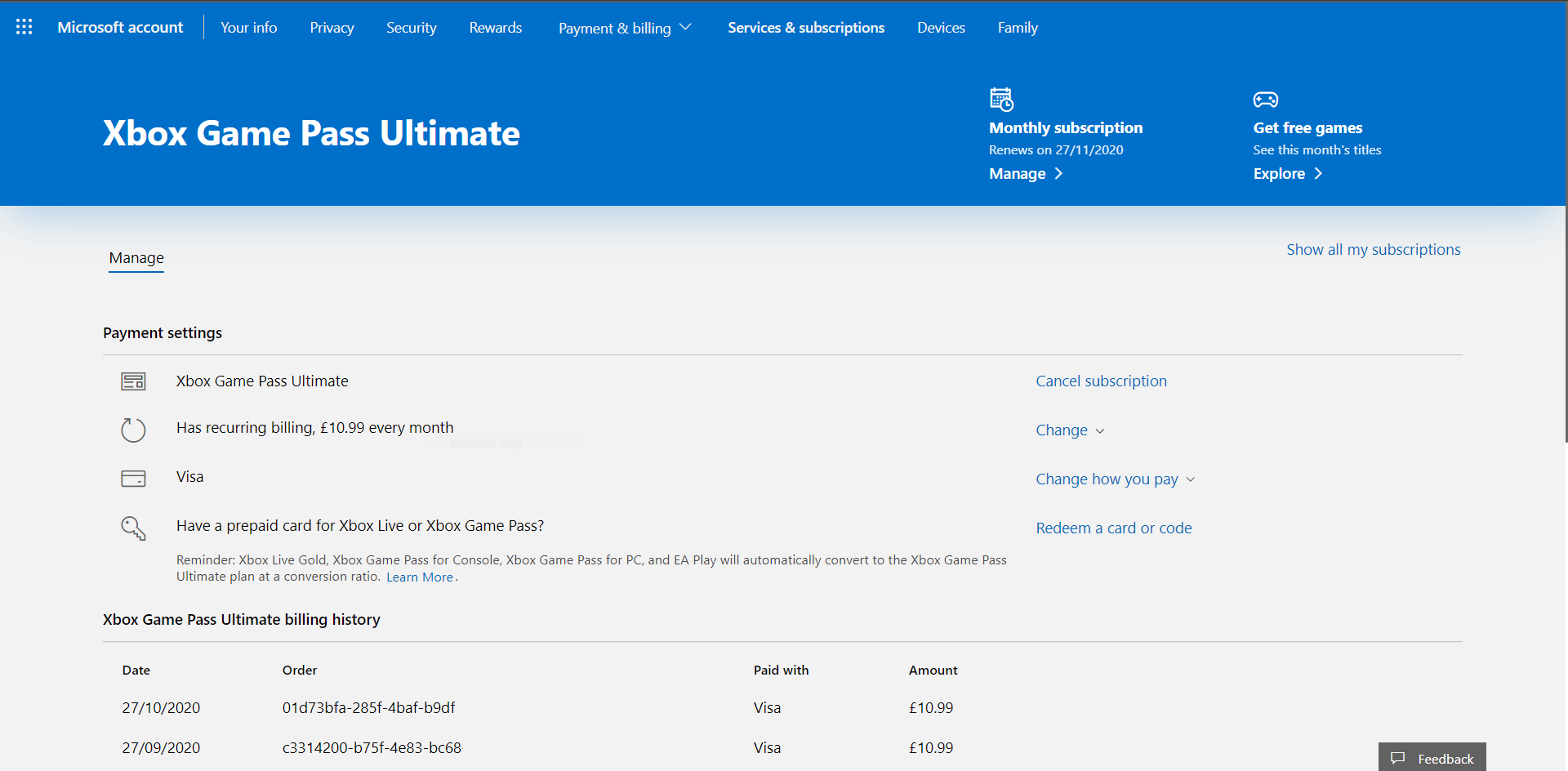This screenshot has height=771, width=1568.
Task: Click the calendar icon above Monthly subscription
Action: tap(1001, 99)
